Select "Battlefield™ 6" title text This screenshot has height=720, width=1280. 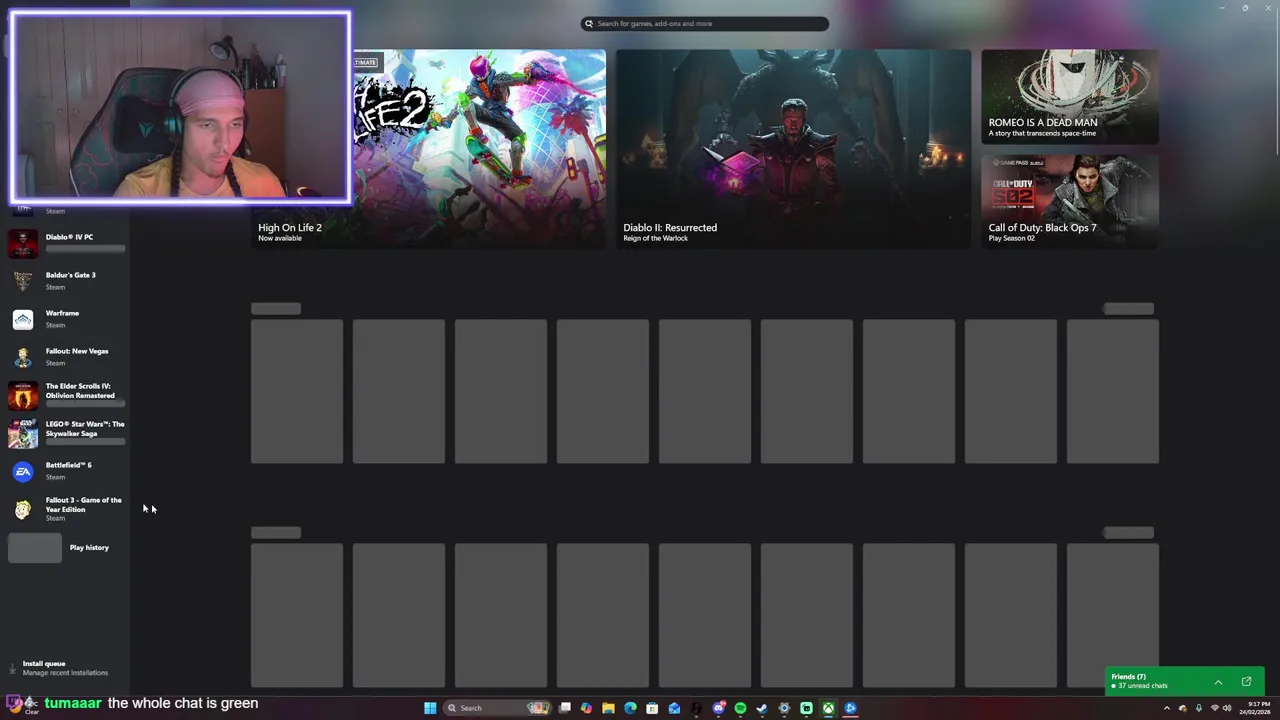pos(68,465)
